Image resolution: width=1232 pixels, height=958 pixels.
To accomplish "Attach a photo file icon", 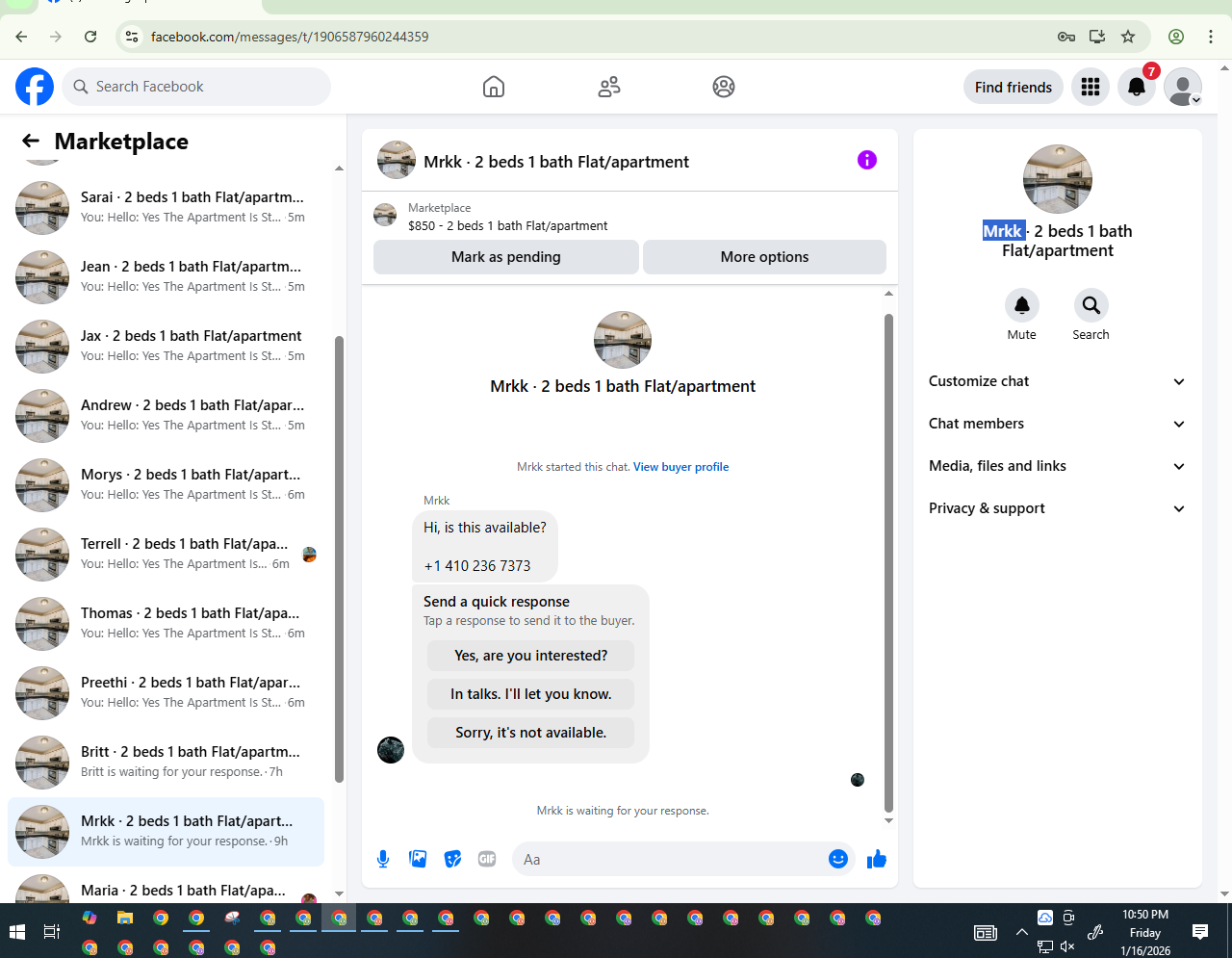I will (418, 859).
